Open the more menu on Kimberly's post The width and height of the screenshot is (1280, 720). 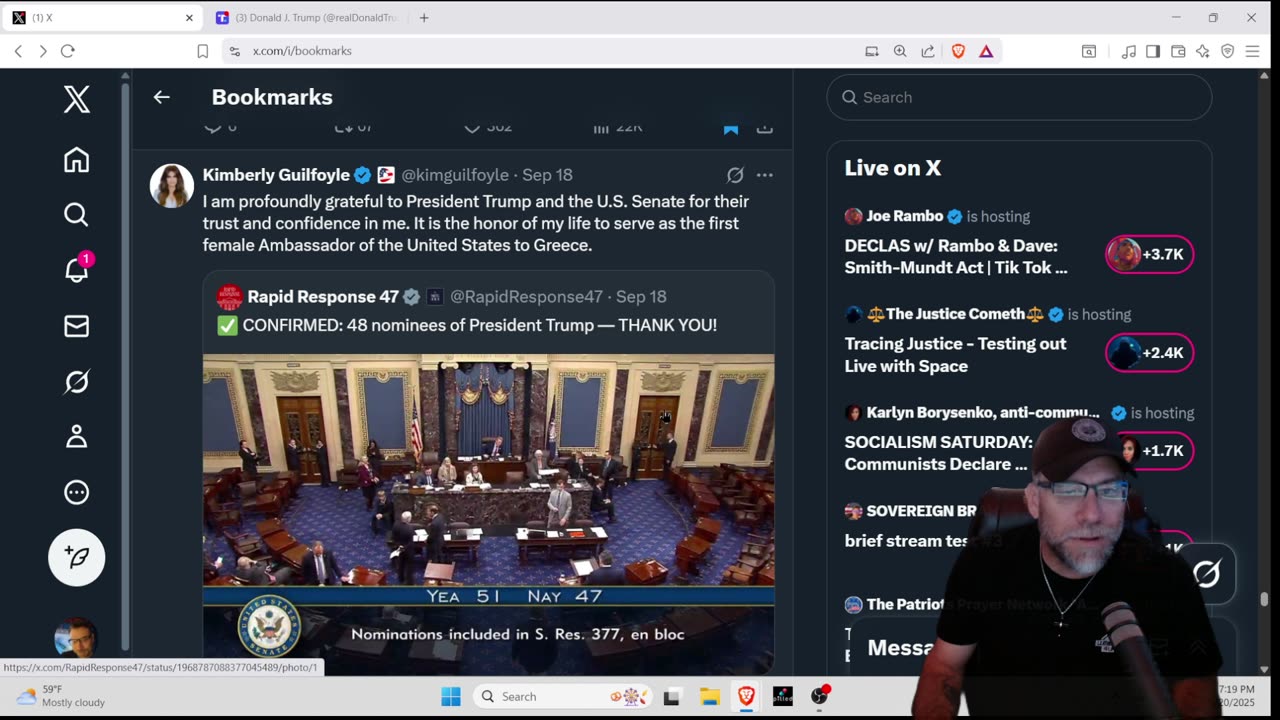coord(765,175)
